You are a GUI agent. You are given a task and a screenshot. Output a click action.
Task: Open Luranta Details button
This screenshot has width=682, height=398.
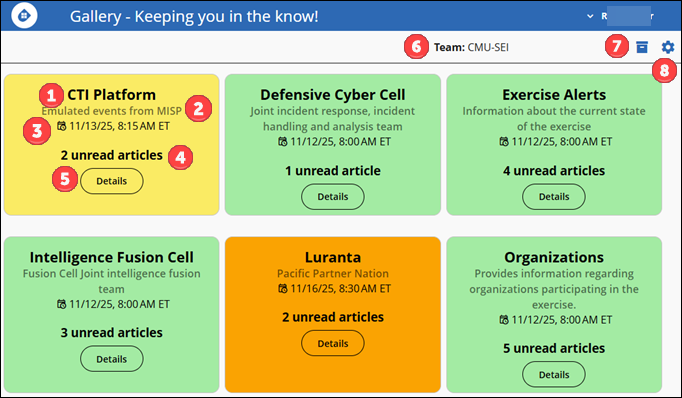[x=333, y=343]
